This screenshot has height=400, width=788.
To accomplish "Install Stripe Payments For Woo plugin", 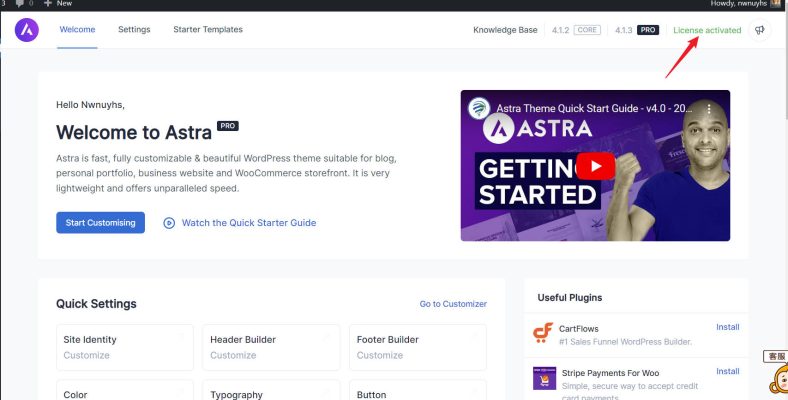I will pos(728,371).
